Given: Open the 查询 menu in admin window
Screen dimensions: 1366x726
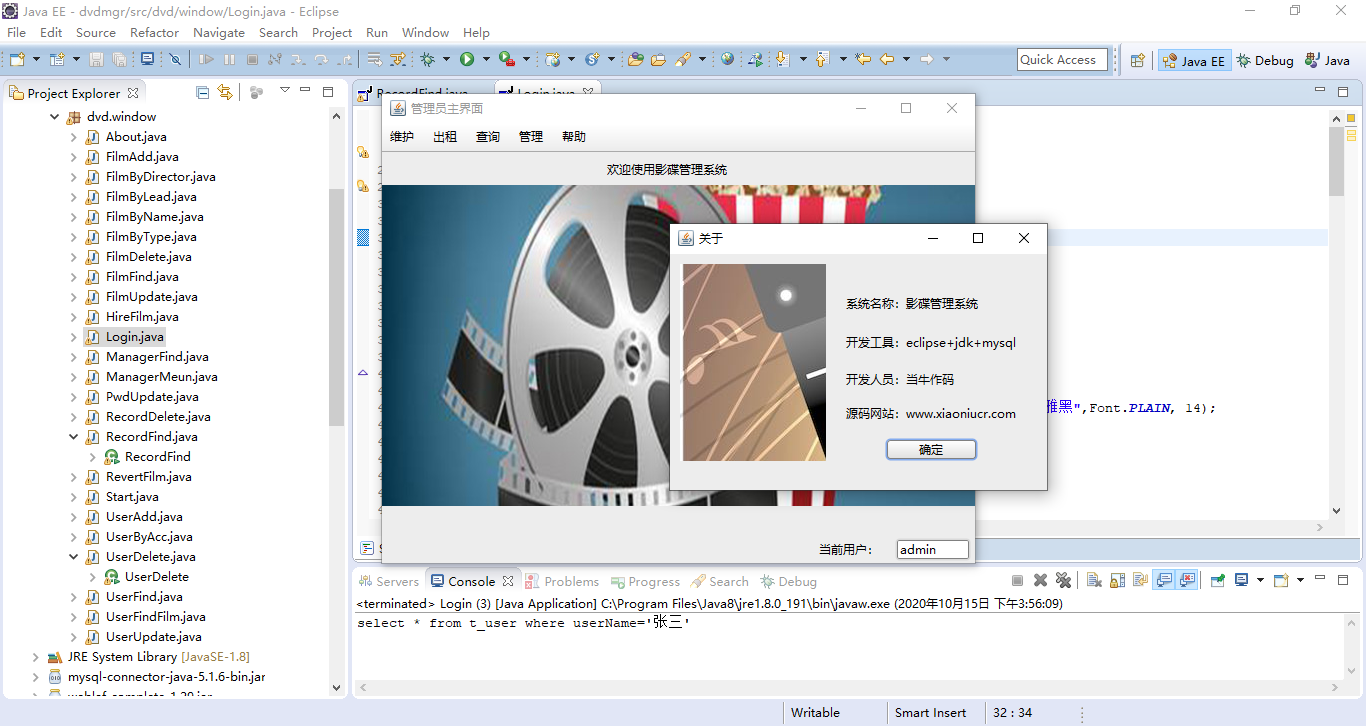Looking at the screenshot, I should point(488,137).
